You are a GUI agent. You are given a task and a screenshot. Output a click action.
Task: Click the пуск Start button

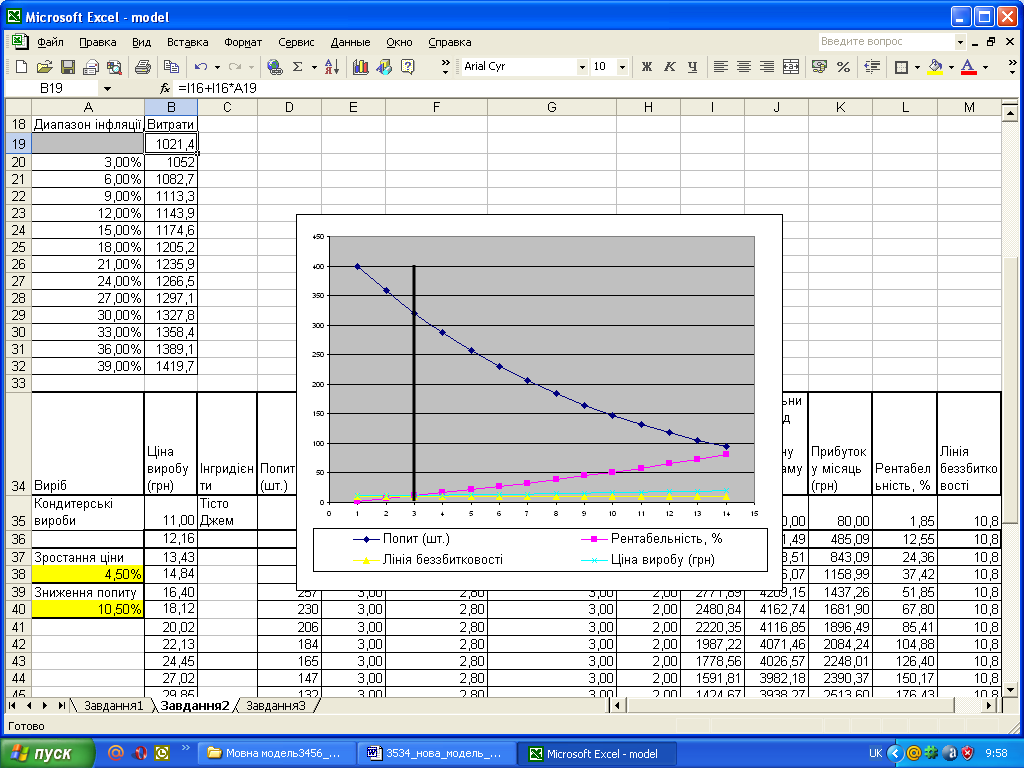click(x=47, y=753)
